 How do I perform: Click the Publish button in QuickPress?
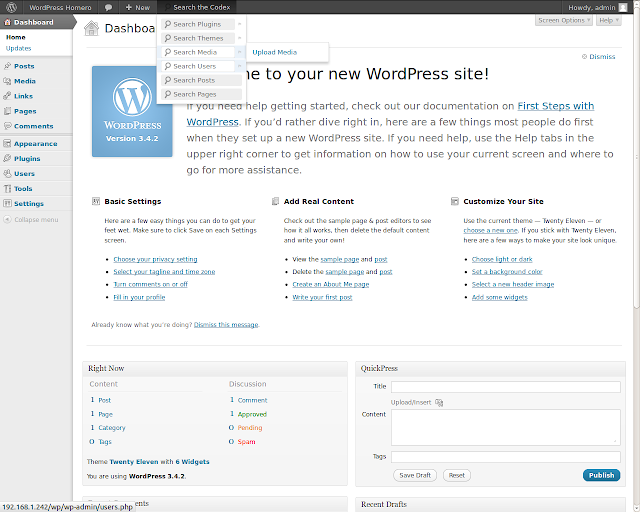601,475
